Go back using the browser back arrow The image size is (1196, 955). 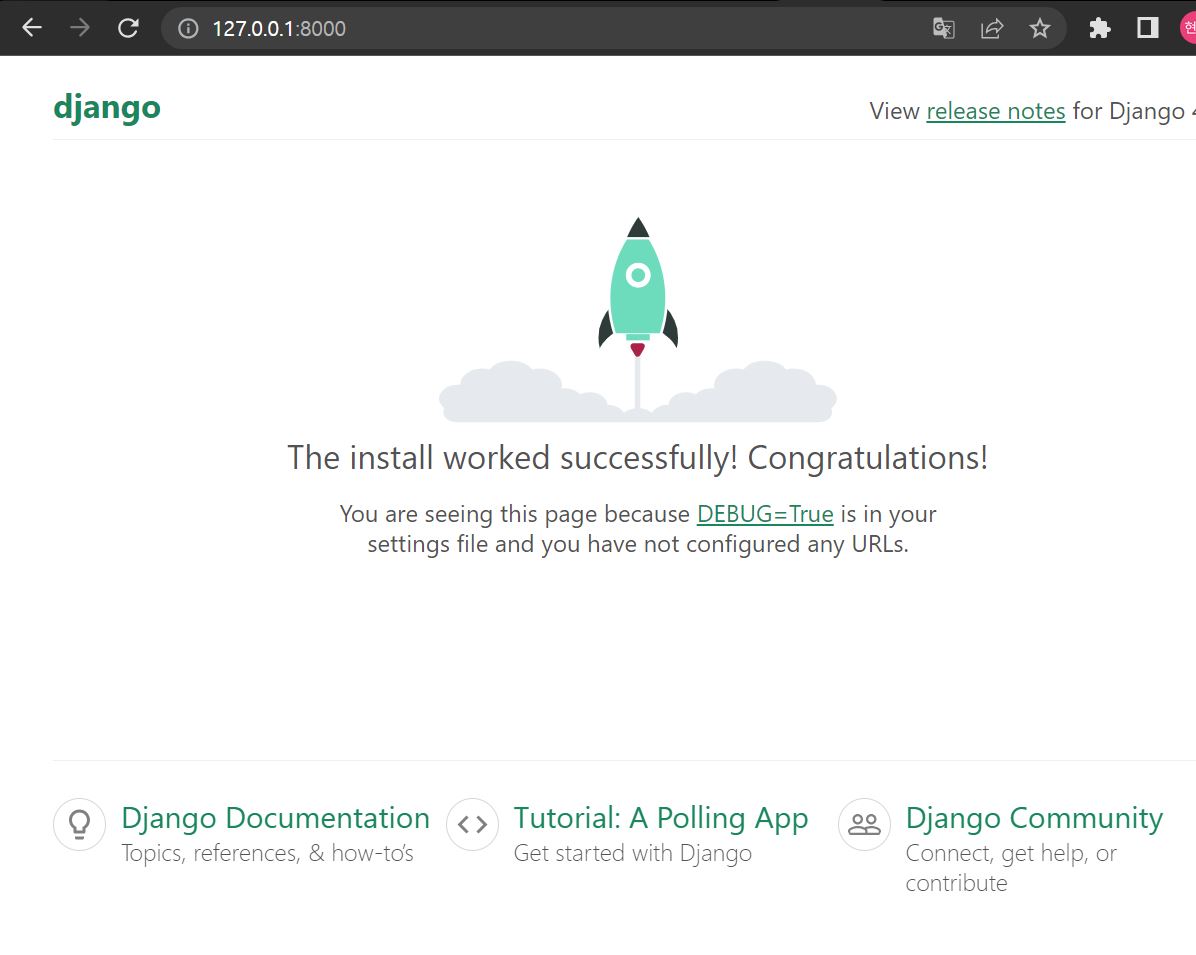(x=31, y=28)
